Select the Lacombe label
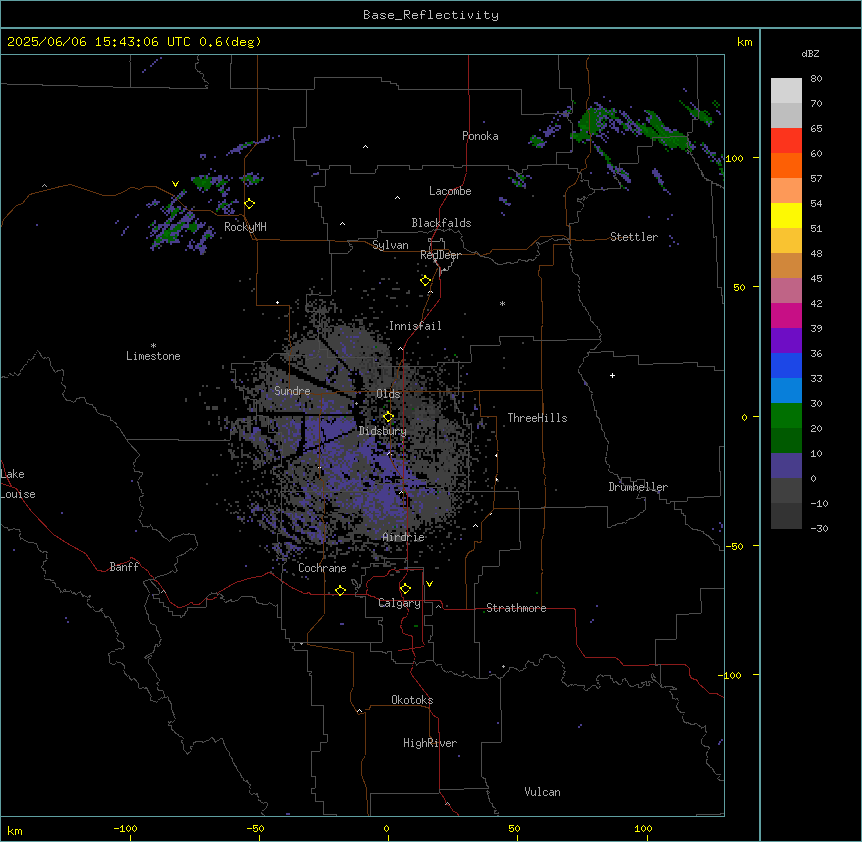 click(x=450, y=191)
